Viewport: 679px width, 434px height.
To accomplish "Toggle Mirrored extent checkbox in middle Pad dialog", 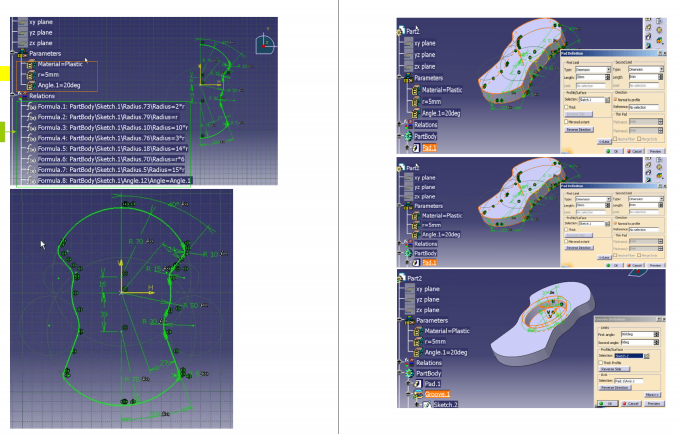I will coord(566,241).
